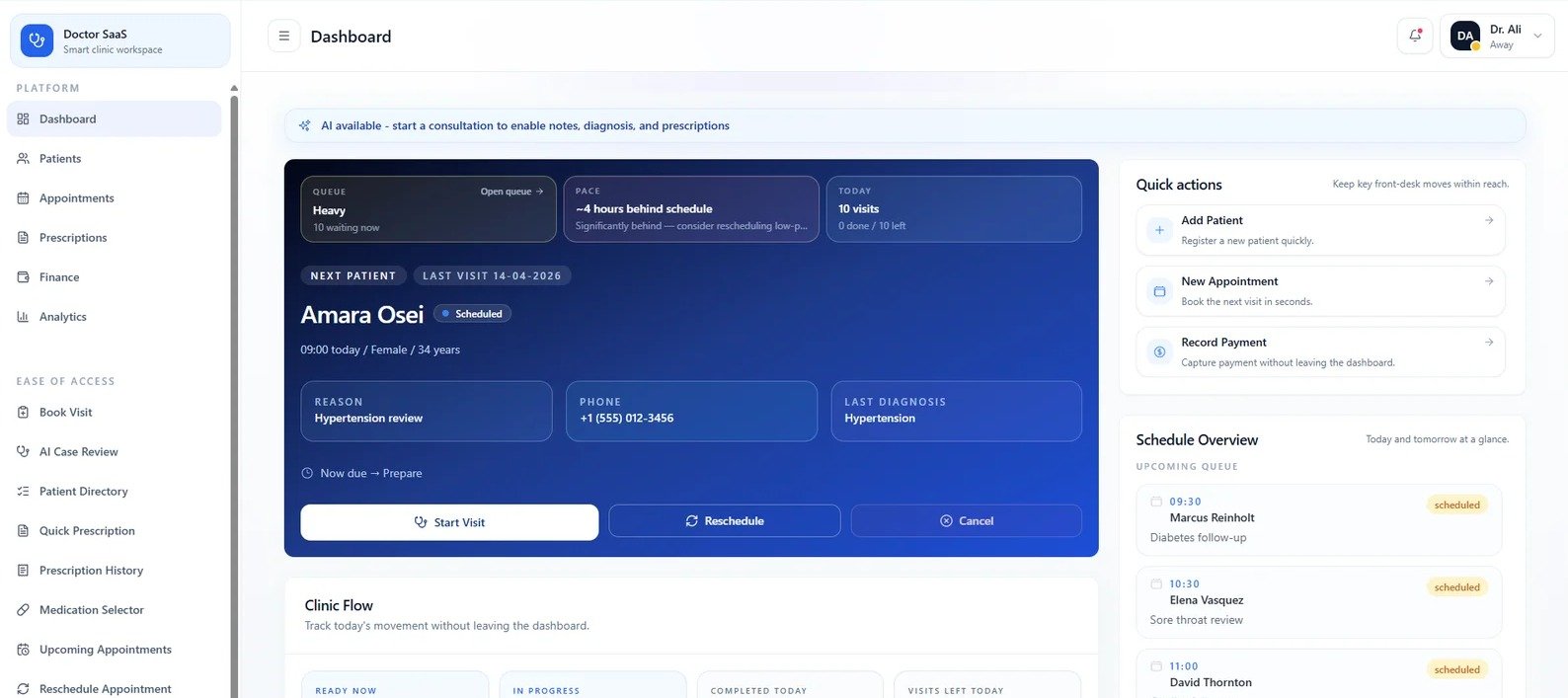This screenshot has height=698, width=1568.
Task: Click the Medication Selector pill icon
Action: point(23,609)
